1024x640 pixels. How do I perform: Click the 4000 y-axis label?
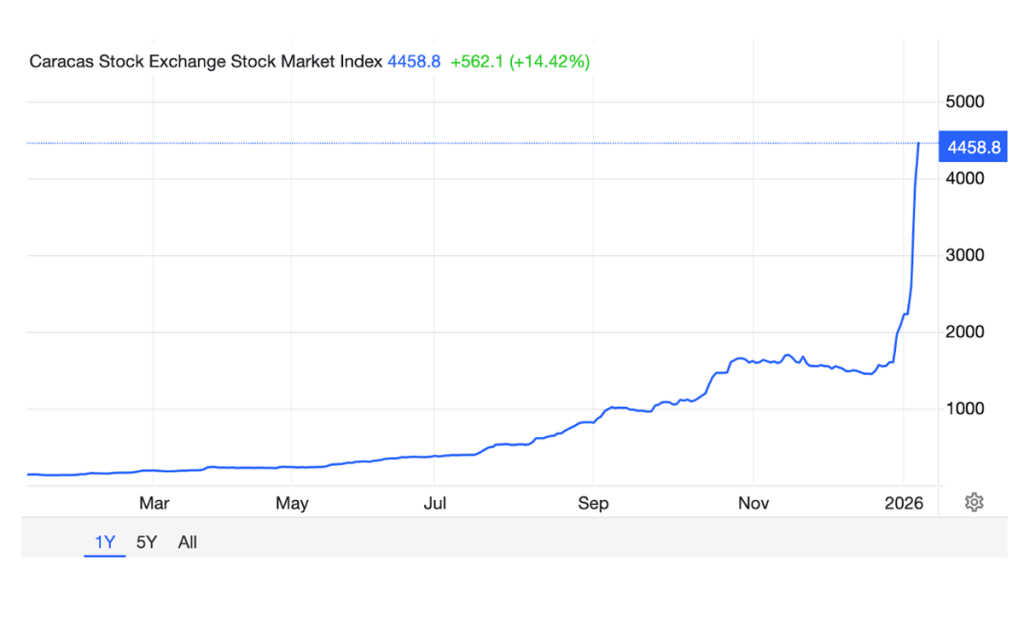965,178
